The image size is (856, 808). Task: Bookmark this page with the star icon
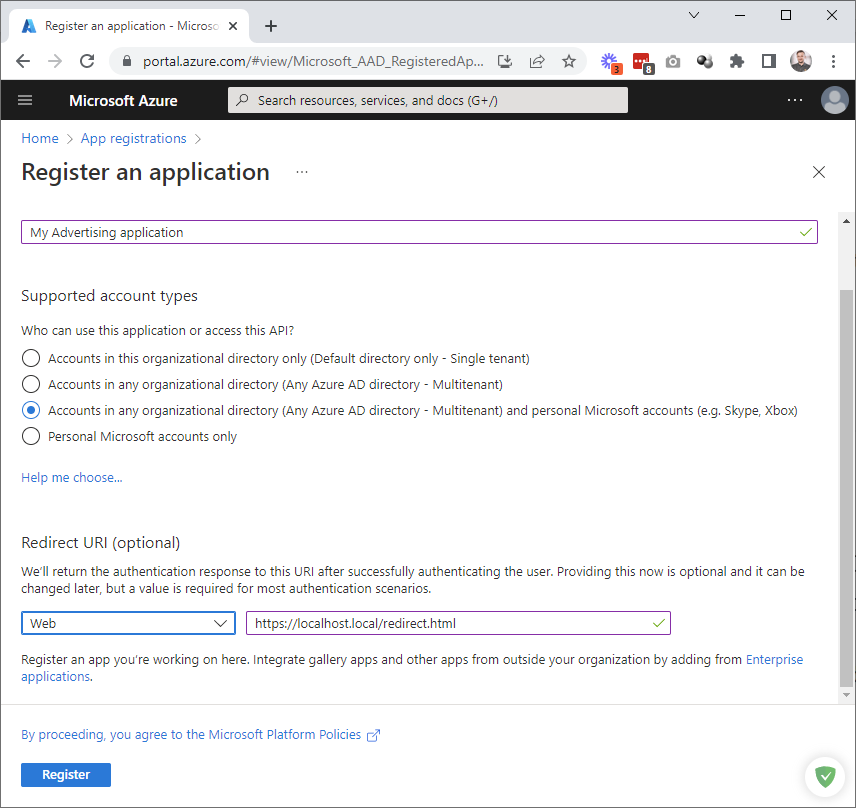tap(569, 61)
